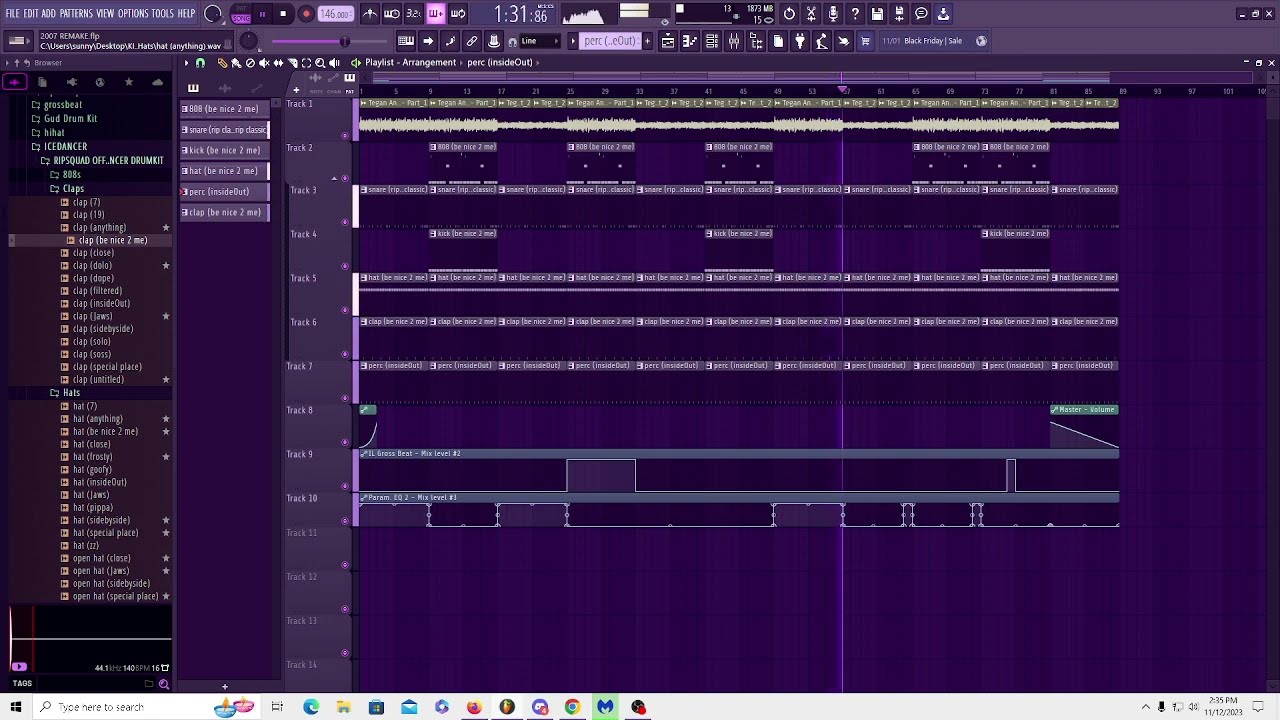The image size is (1280, 720).
Task: Open the Line snap dropdown
Action: point(538,41)
